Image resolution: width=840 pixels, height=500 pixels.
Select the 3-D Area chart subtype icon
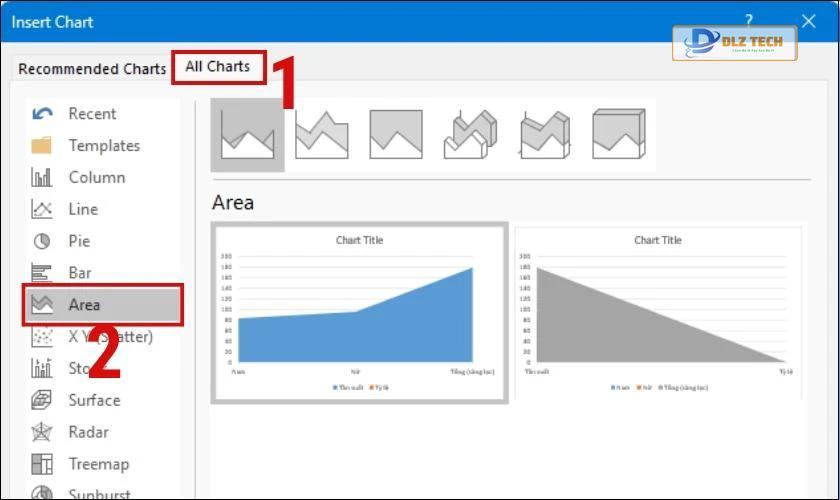pyautogui.click(x=470, y=135)
